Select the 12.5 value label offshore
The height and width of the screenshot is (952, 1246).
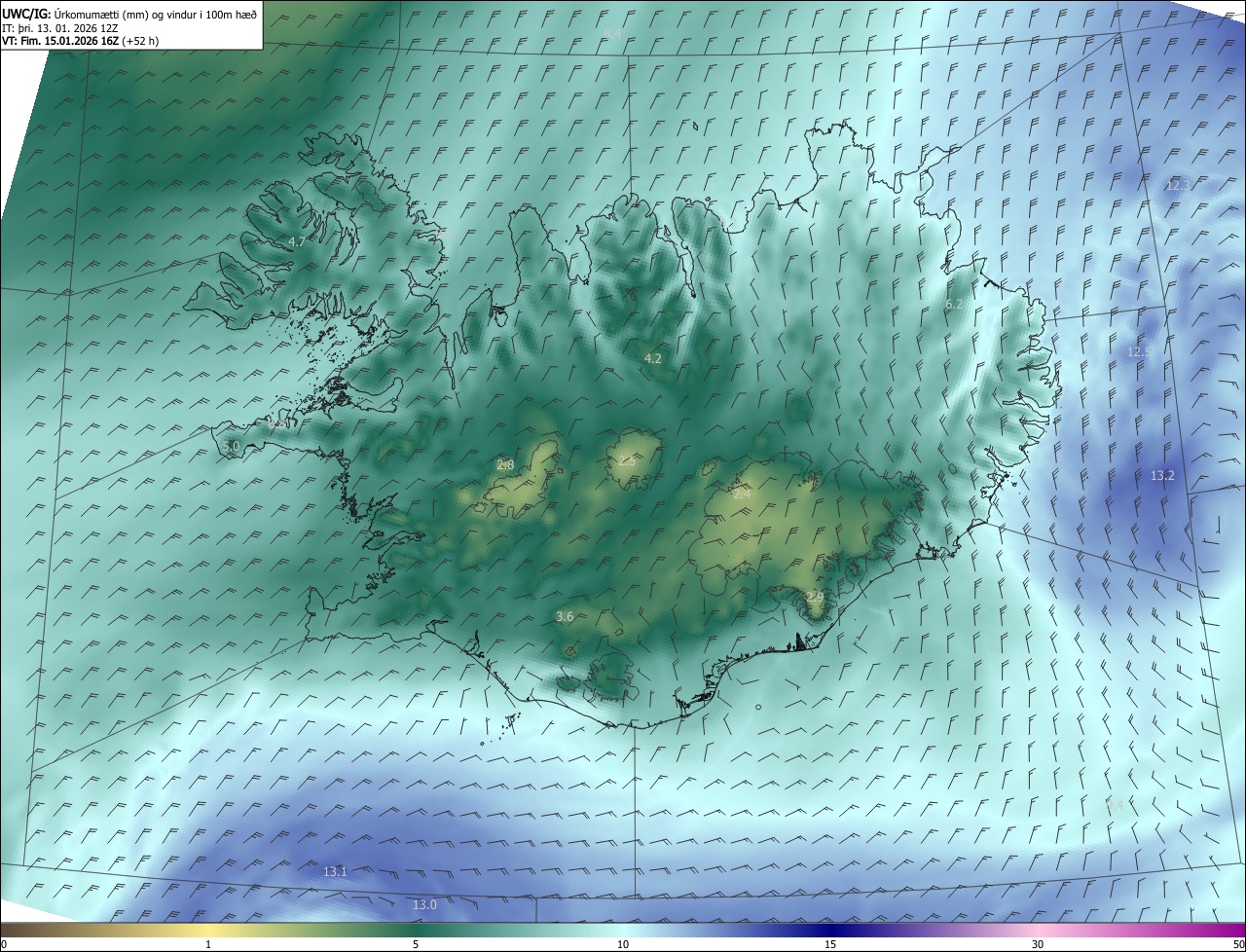coord(1139,351)
